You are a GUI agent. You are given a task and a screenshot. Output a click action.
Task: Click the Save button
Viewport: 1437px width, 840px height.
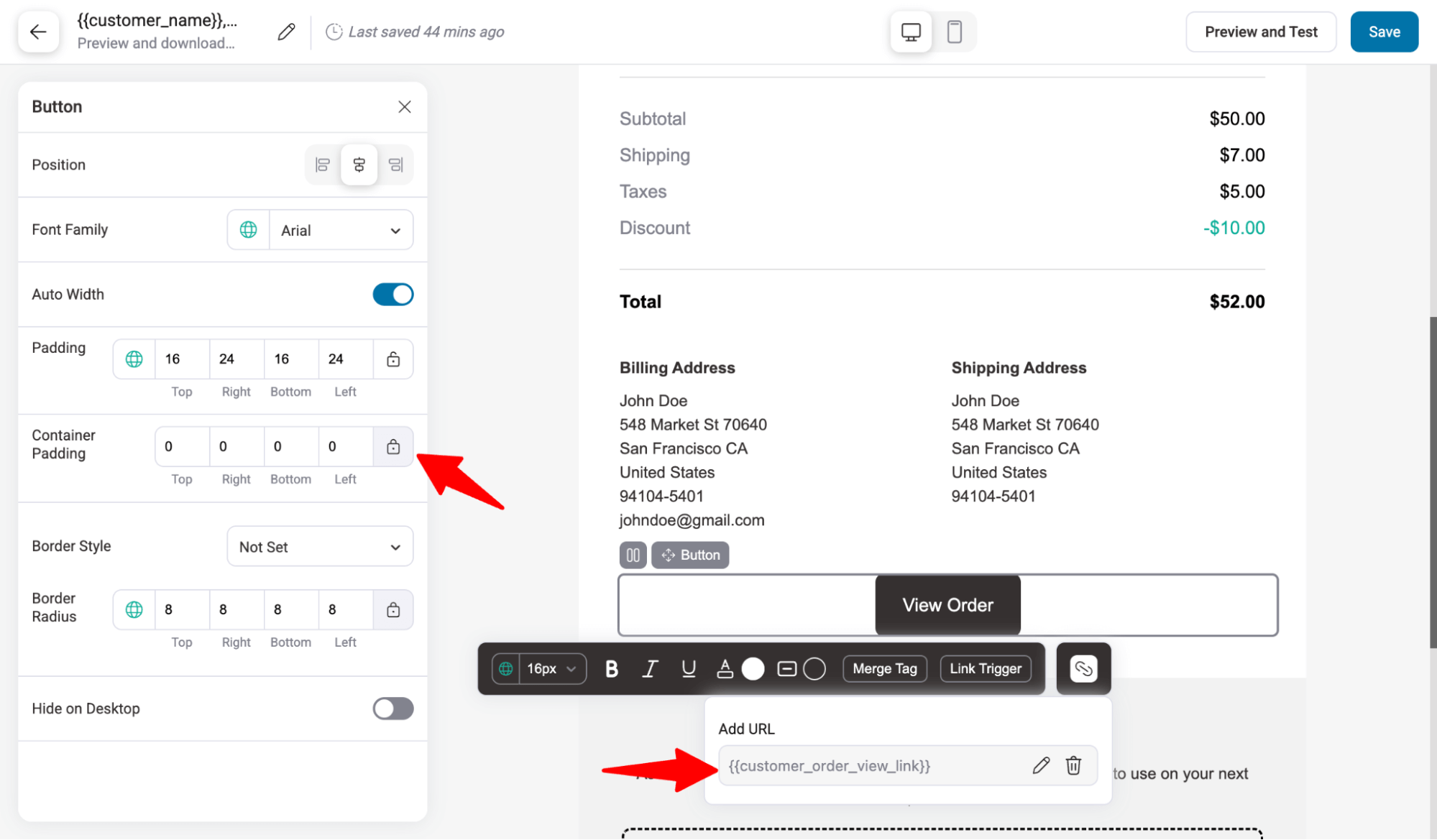tap(1384, 31)
